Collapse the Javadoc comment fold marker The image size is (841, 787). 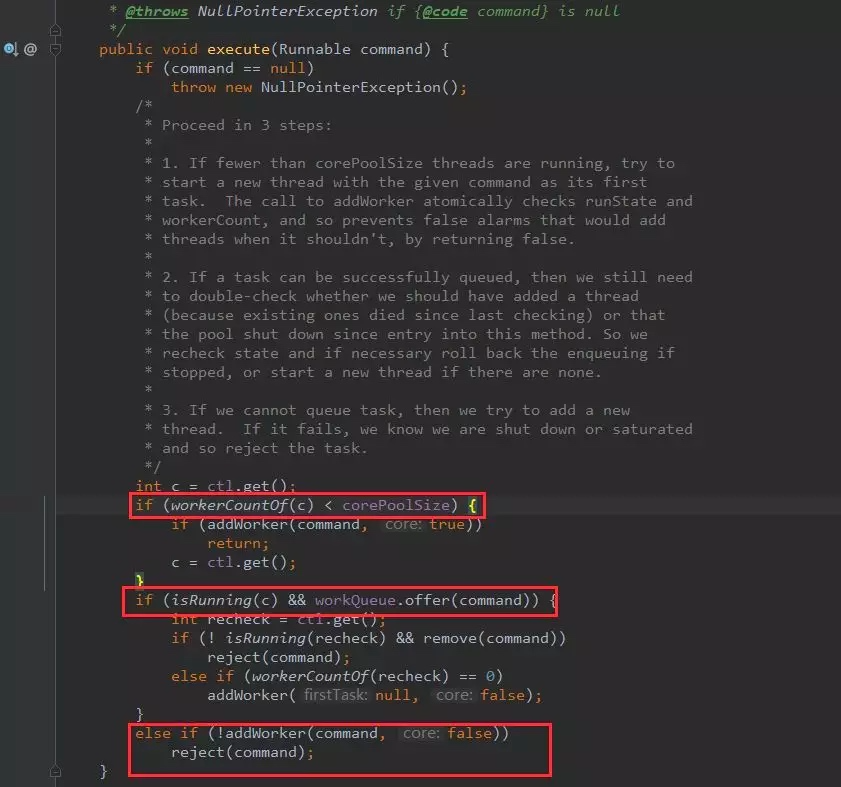click(55, 31)
